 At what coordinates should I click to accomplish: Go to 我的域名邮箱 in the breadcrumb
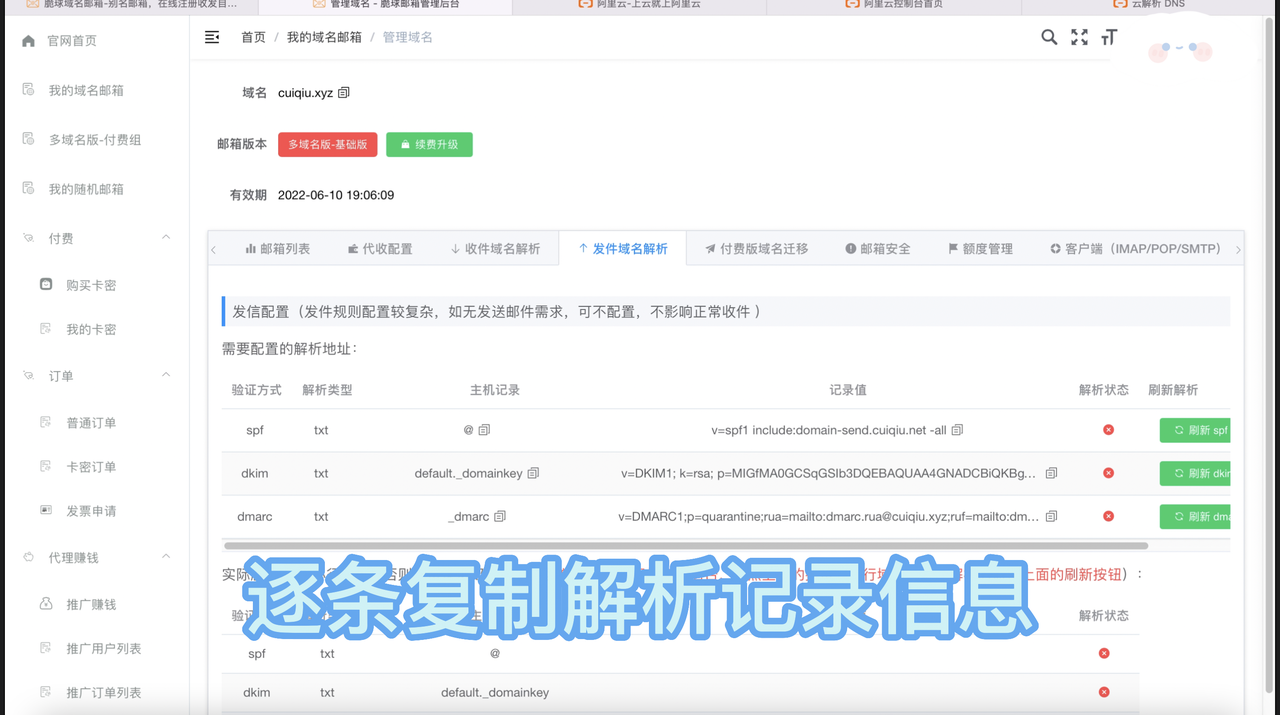(324, 37)
